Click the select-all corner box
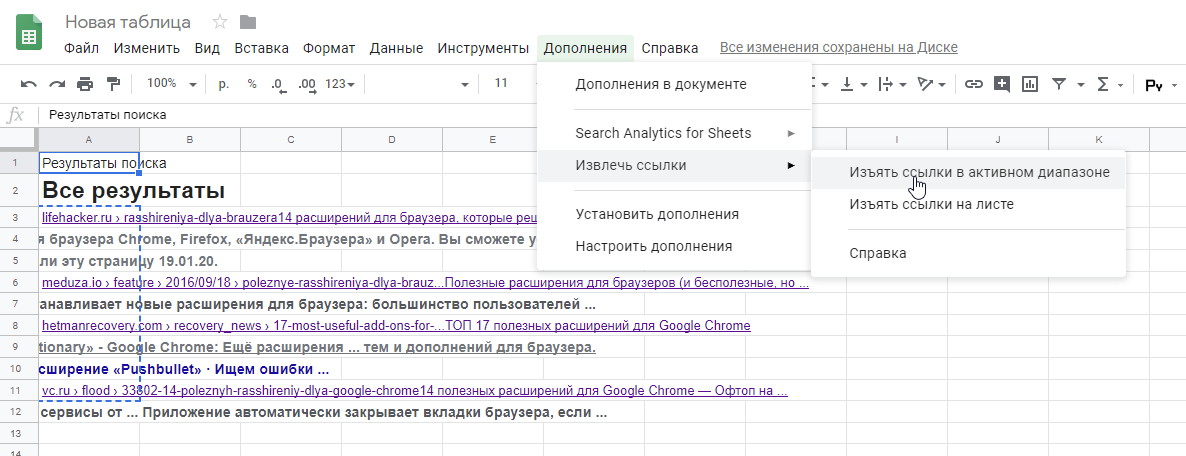 17,139
